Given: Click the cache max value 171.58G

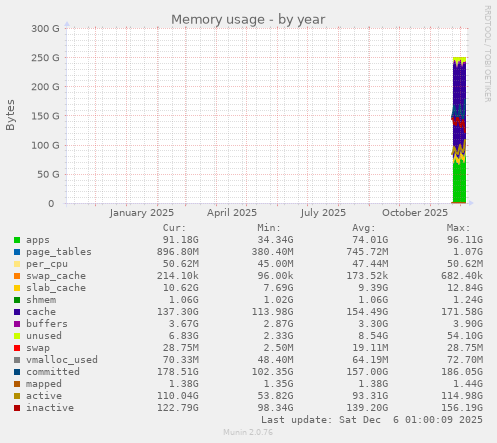Looking at the screenshot, I should (462, 312).
